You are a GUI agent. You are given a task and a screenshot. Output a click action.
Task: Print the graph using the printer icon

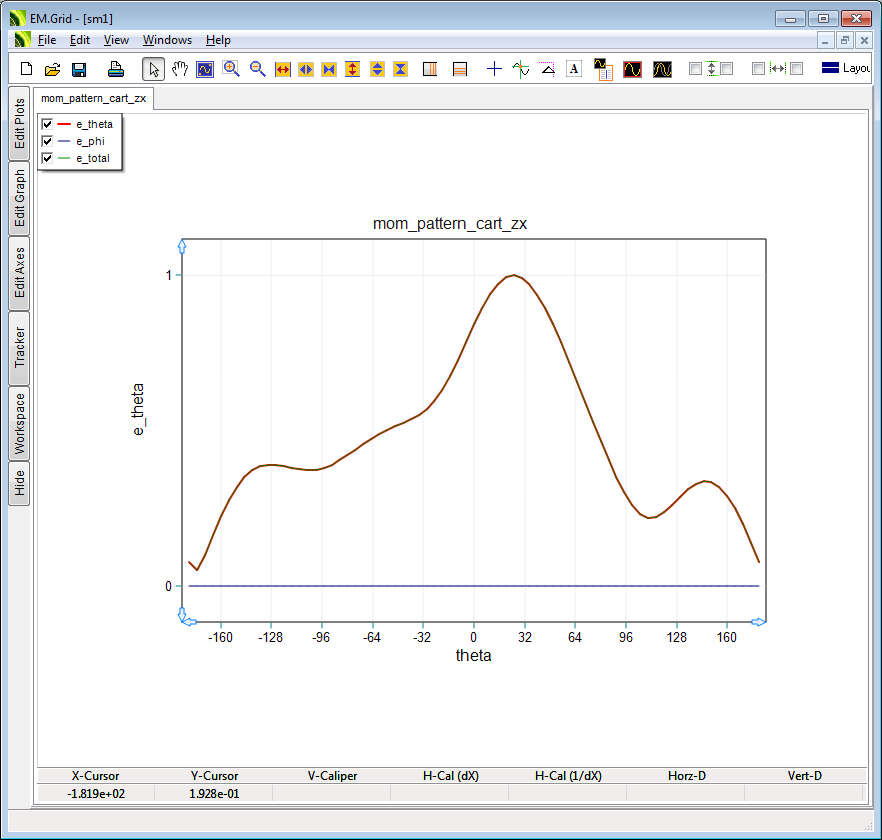[116, 69]
